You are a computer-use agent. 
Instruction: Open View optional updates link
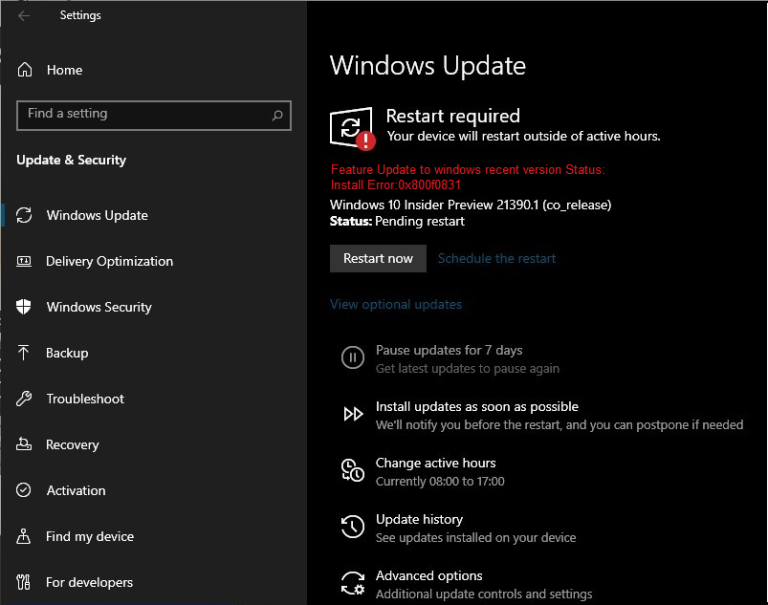(396, 304)
